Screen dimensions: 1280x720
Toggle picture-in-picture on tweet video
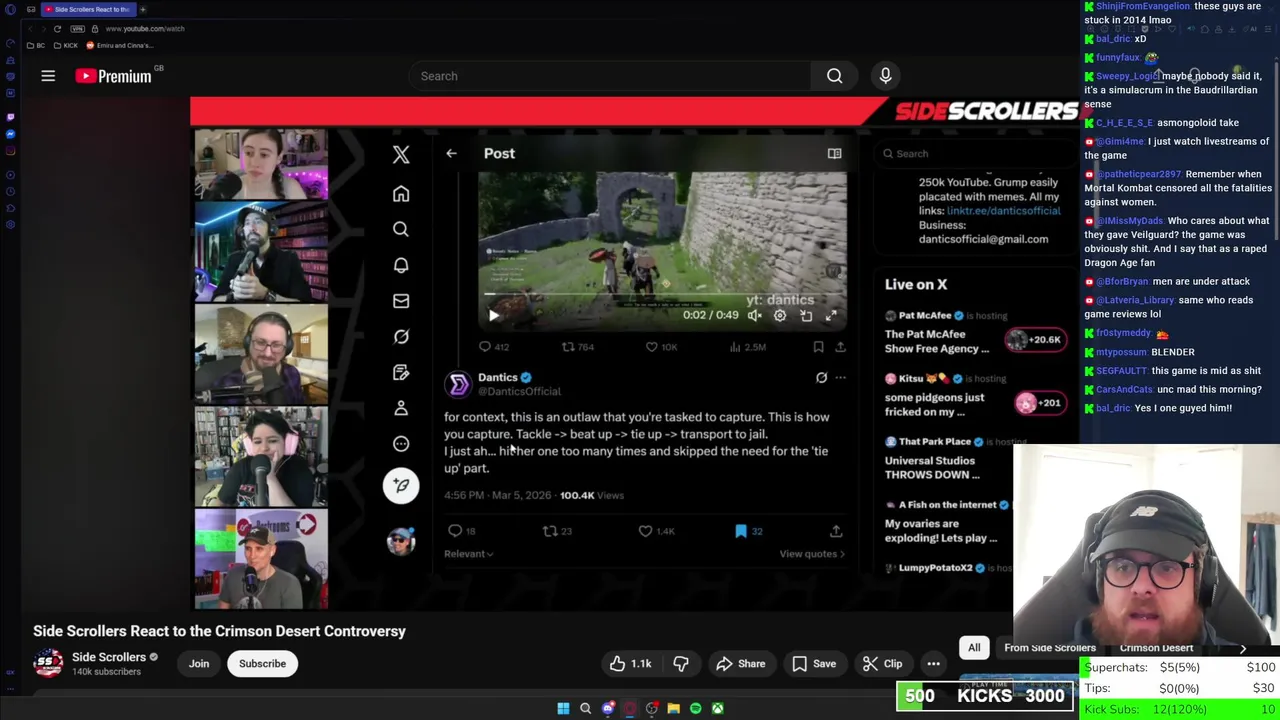coord(806,315)
